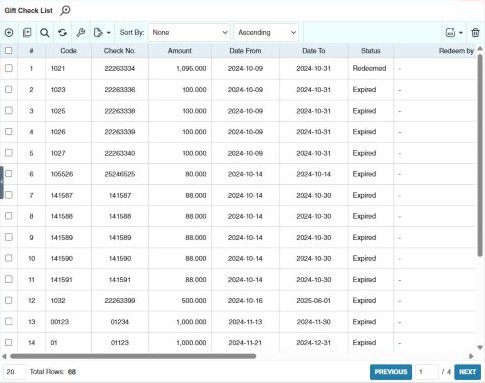
Task: Open the wrench settings tool
Action: tap(80, 33)
